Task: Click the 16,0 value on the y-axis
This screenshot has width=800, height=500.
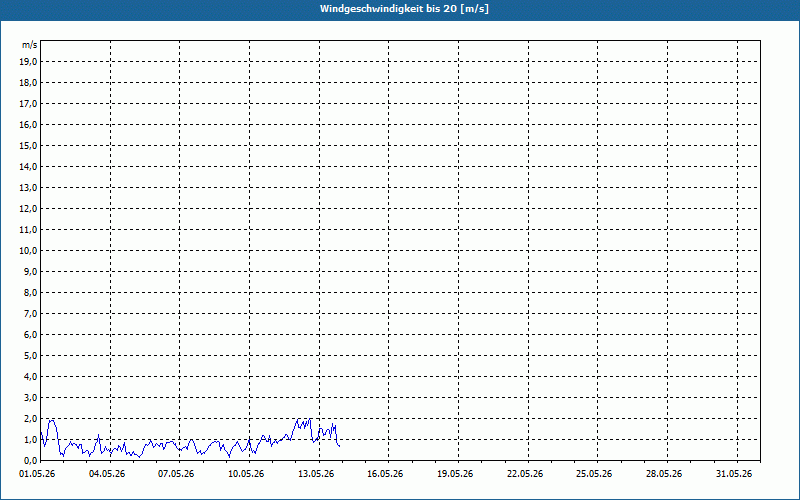Action: click(x=28, y=124)
